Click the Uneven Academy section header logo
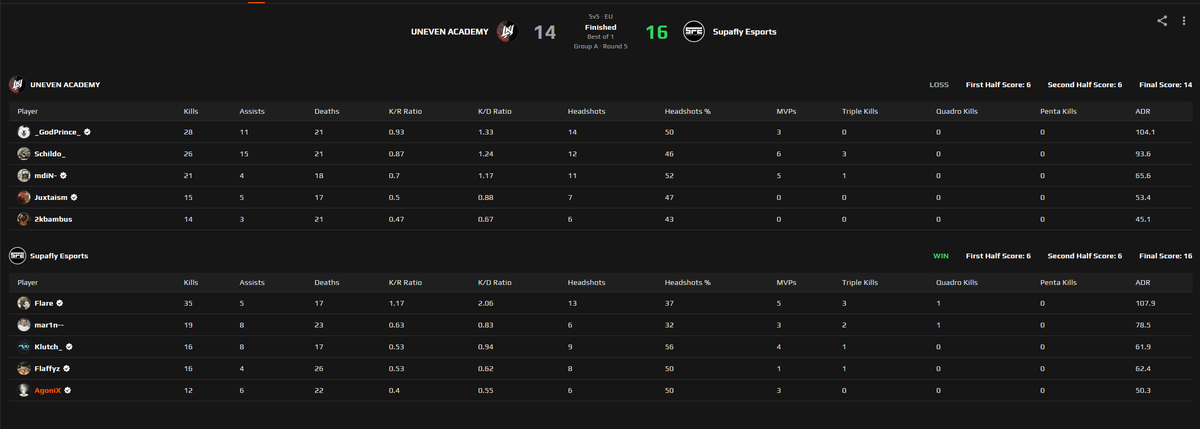Viewport: 1200px width, 429px height. click(17, 84)
